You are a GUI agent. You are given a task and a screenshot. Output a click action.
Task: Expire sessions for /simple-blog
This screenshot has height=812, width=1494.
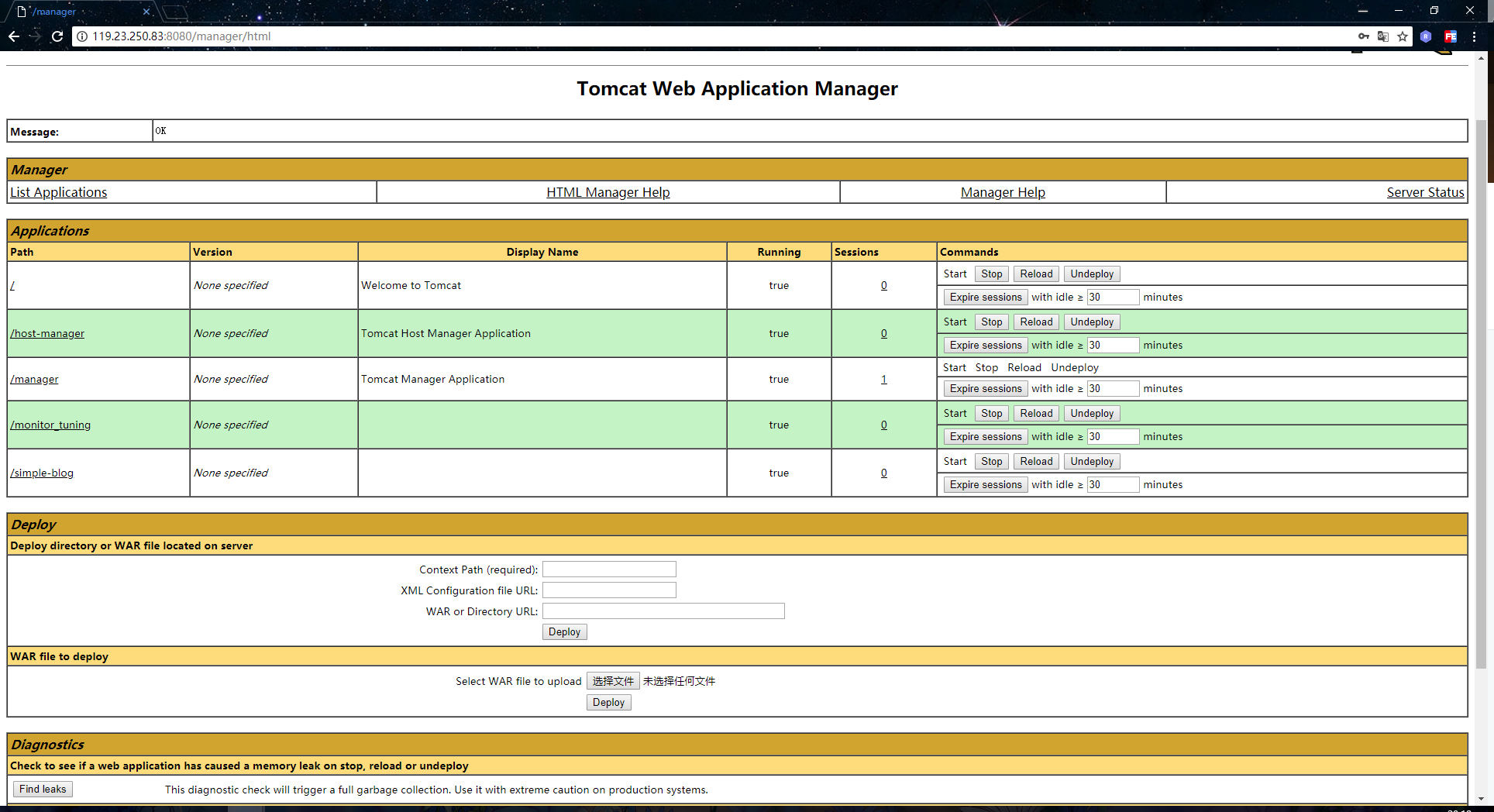point(986,484)
